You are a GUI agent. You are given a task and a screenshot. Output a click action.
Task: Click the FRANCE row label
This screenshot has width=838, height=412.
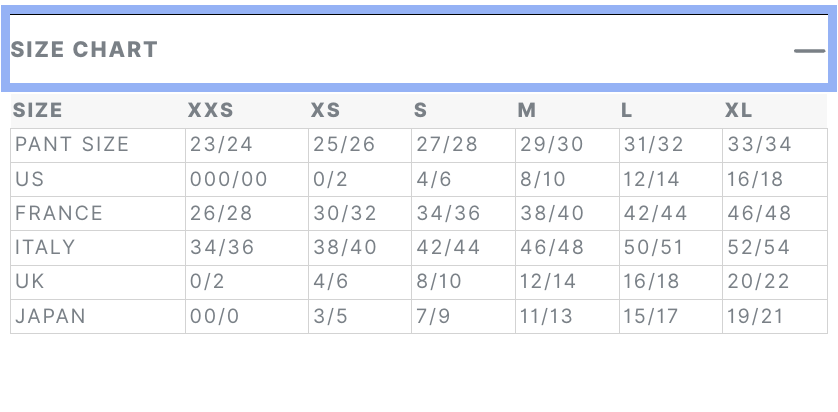59,213
